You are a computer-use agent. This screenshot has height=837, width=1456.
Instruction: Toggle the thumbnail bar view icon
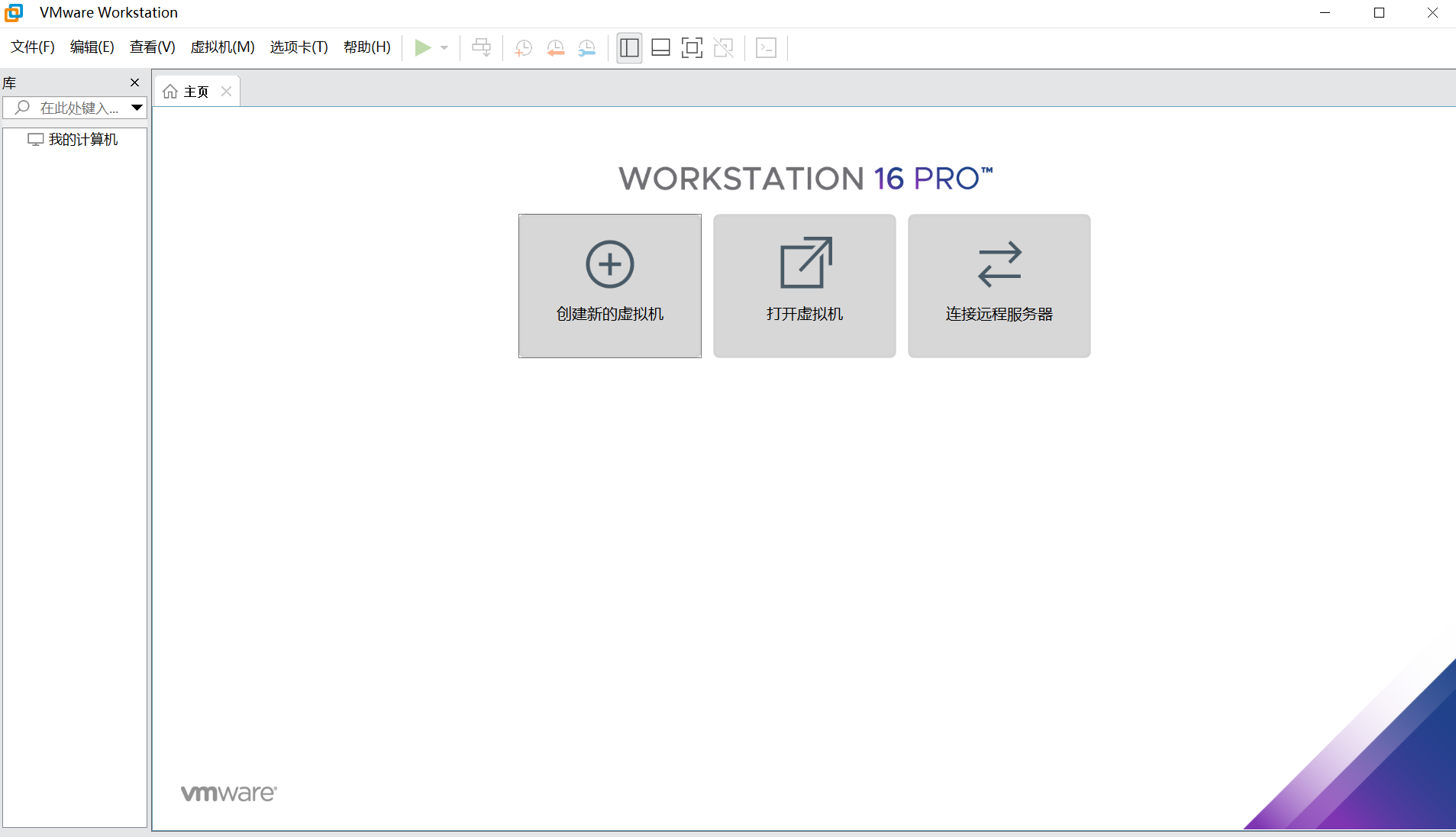(660, 47)
